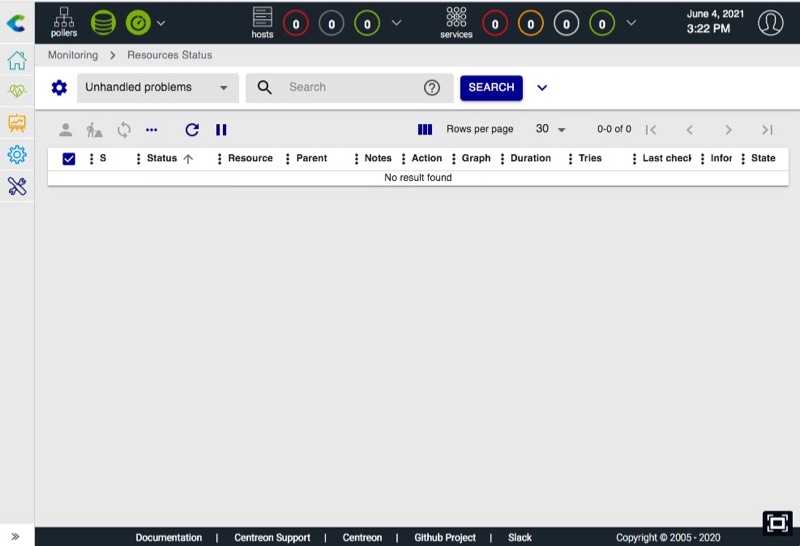Open the user profile avatar icon
Viewport: 800px width, 546px height.
tap(770, 22)
